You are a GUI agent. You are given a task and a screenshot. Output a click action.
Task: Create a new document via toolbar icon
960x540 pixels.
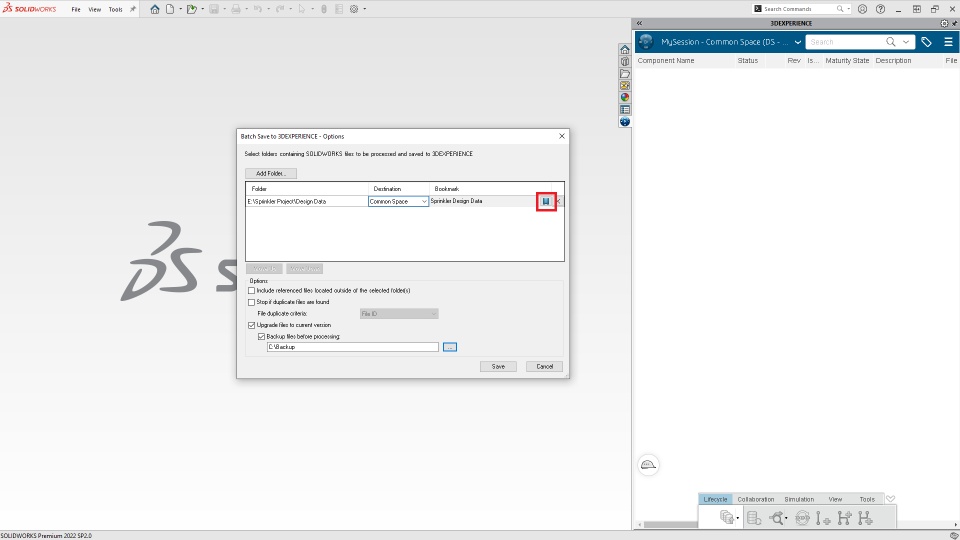tap(170, 9)
